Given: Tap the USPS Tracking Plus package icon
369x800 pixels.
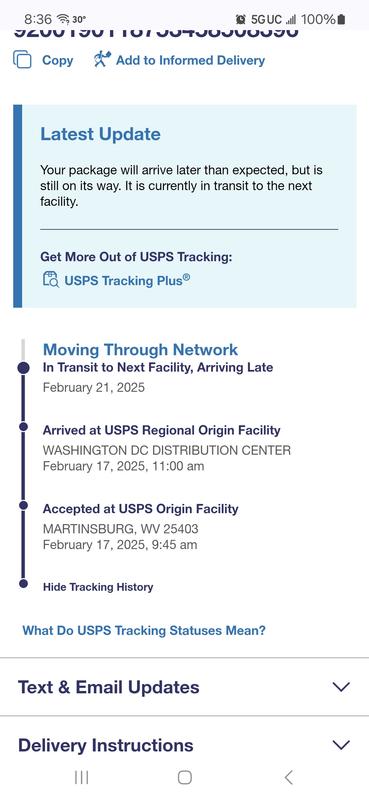Looking at the screenshot, I should (x=51, y=280).
